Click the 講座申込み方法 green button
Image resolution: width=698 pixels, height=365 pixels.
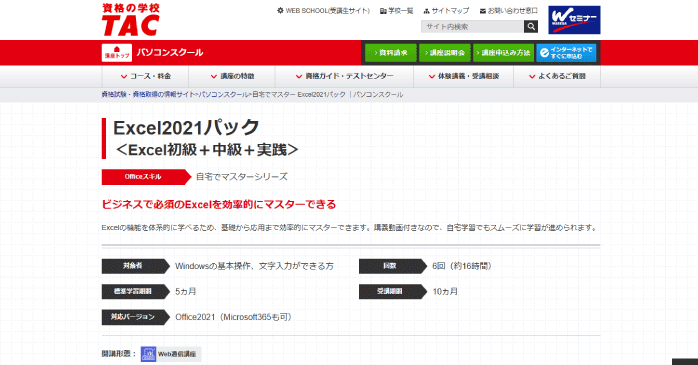[503, 53]
